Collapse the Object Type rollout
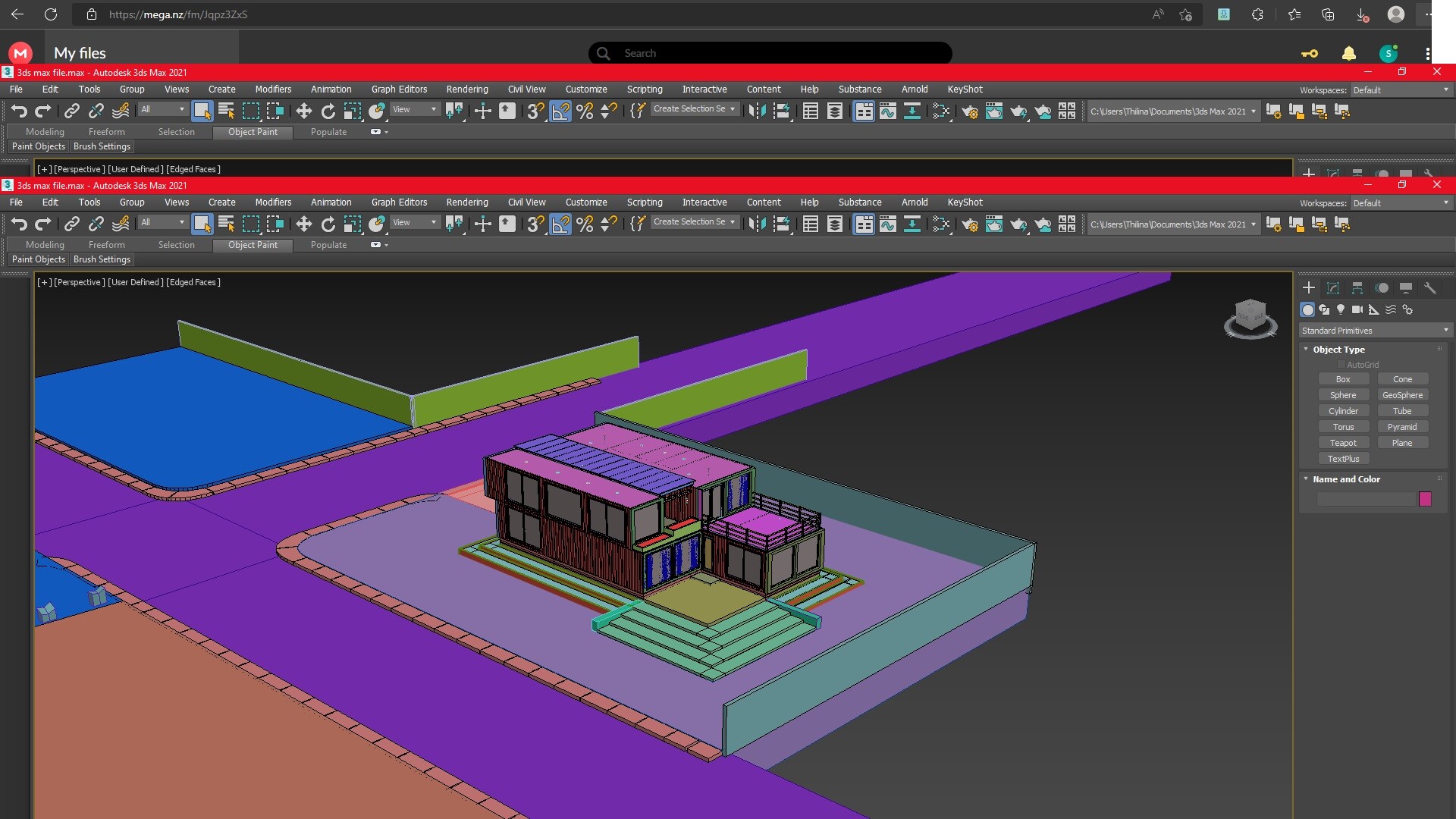The image size is (1456, 819). 1338,350
